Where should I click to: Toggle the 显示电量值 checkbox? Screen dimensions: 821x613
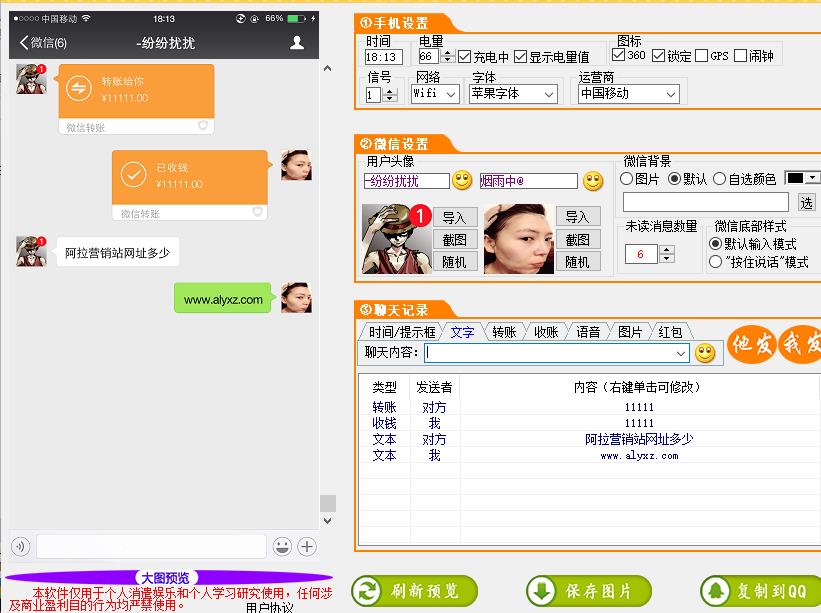pos(520,57)
